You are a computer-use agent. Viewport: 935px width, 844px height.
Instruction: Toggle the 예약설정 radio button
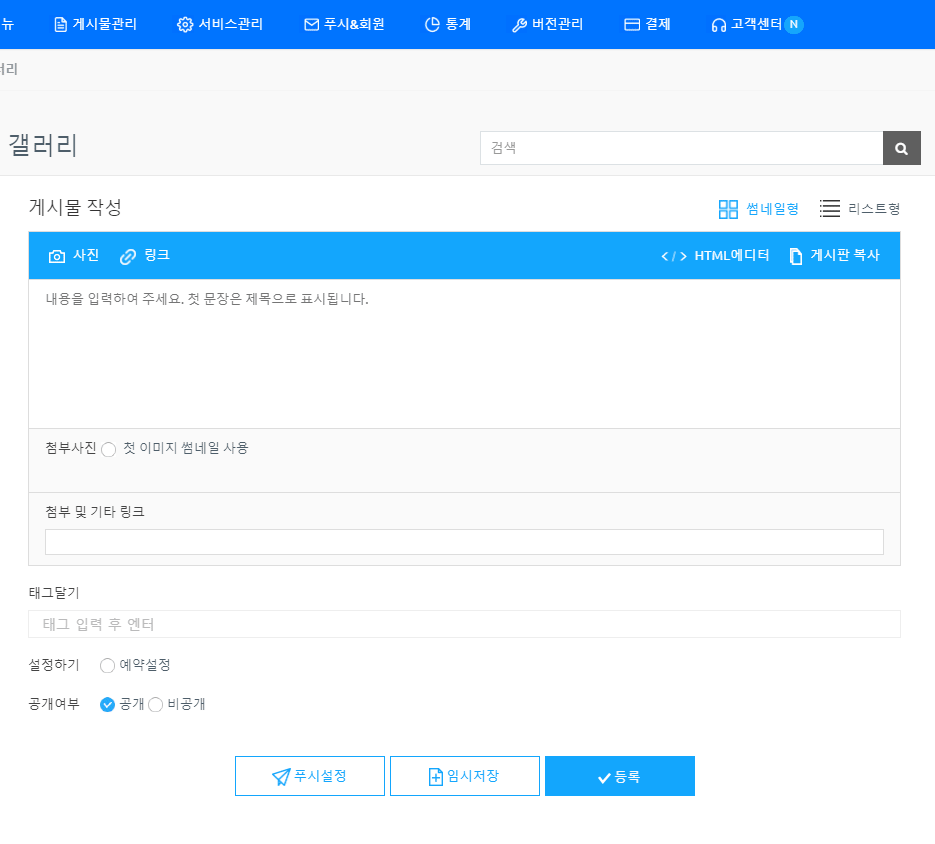pos(108,666)
